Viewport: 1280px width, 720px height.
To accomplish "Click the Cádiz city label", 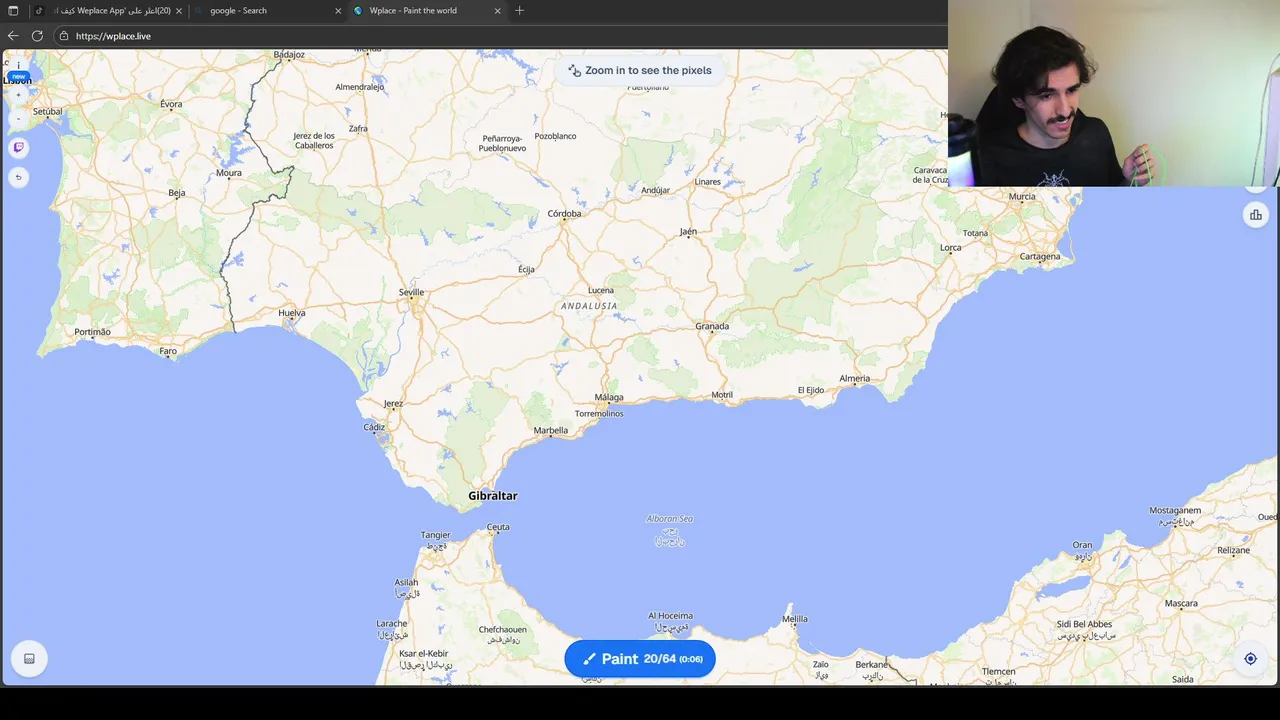I will tap(374, 427).
